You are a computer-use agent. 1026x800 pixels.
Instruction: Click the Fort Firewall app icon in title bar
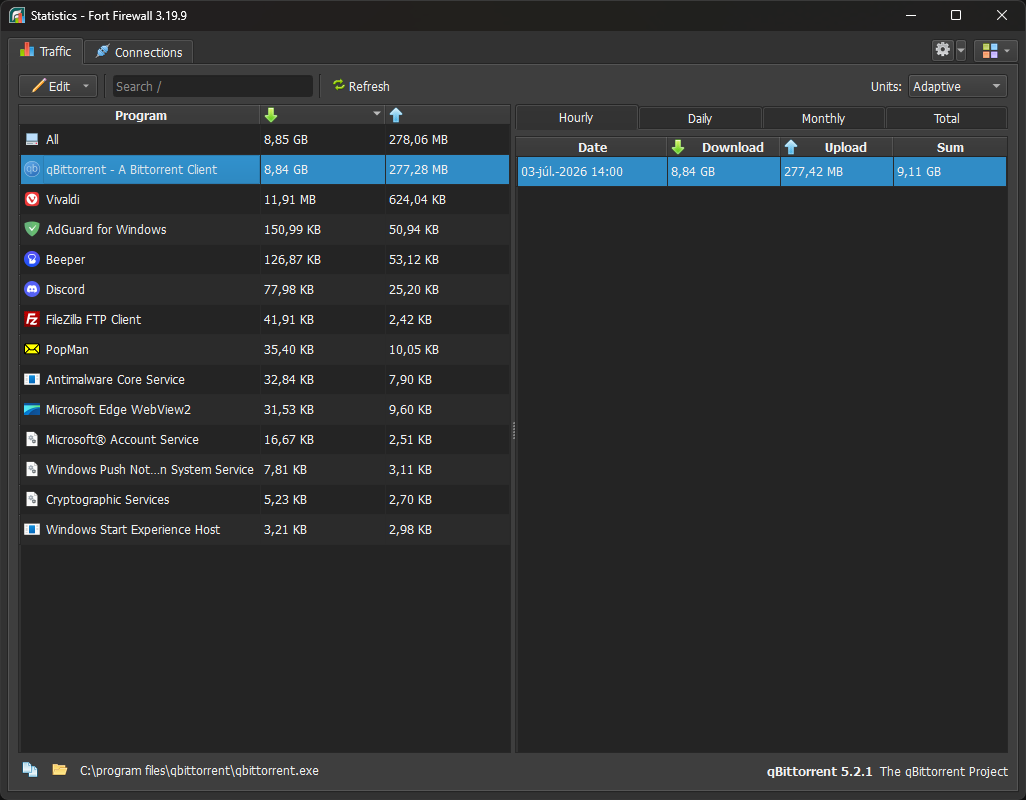click(17, 15)
